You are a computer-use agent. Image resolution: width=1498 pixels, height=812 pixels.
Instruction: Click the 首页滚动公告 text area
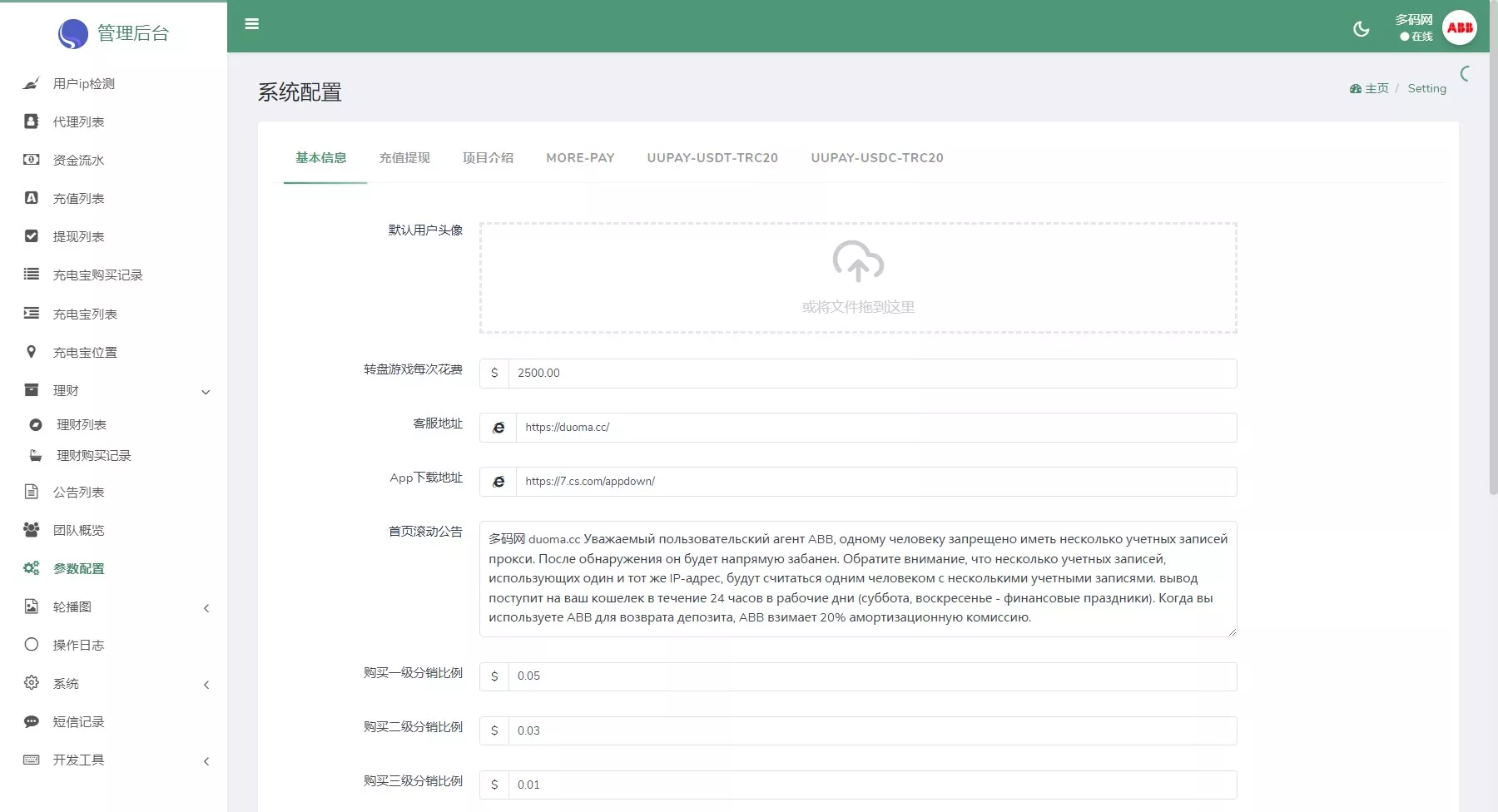858,578
